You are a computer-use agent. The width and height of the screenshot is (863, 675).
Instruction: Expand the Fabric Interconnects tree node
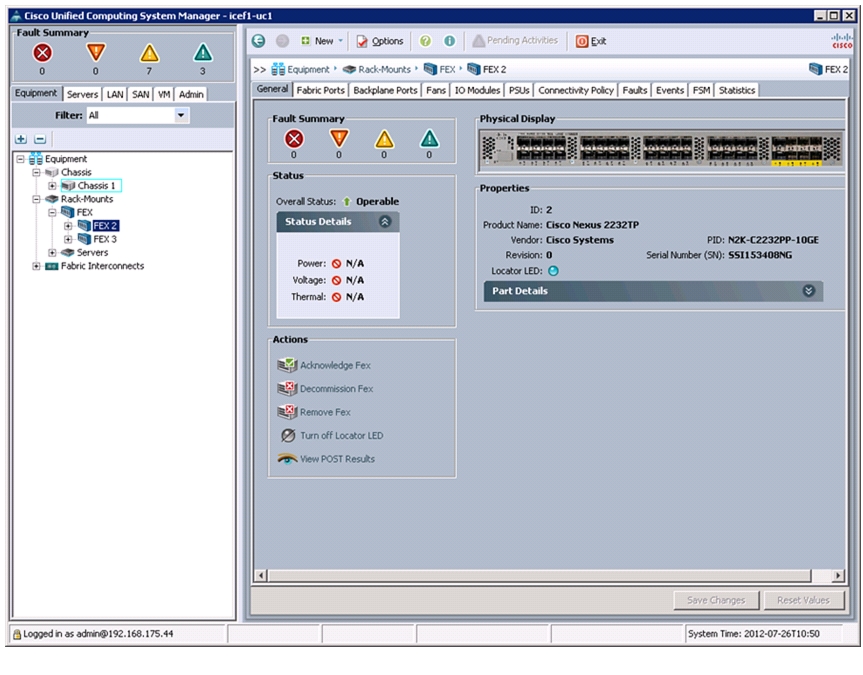click(x=36, y=266)
